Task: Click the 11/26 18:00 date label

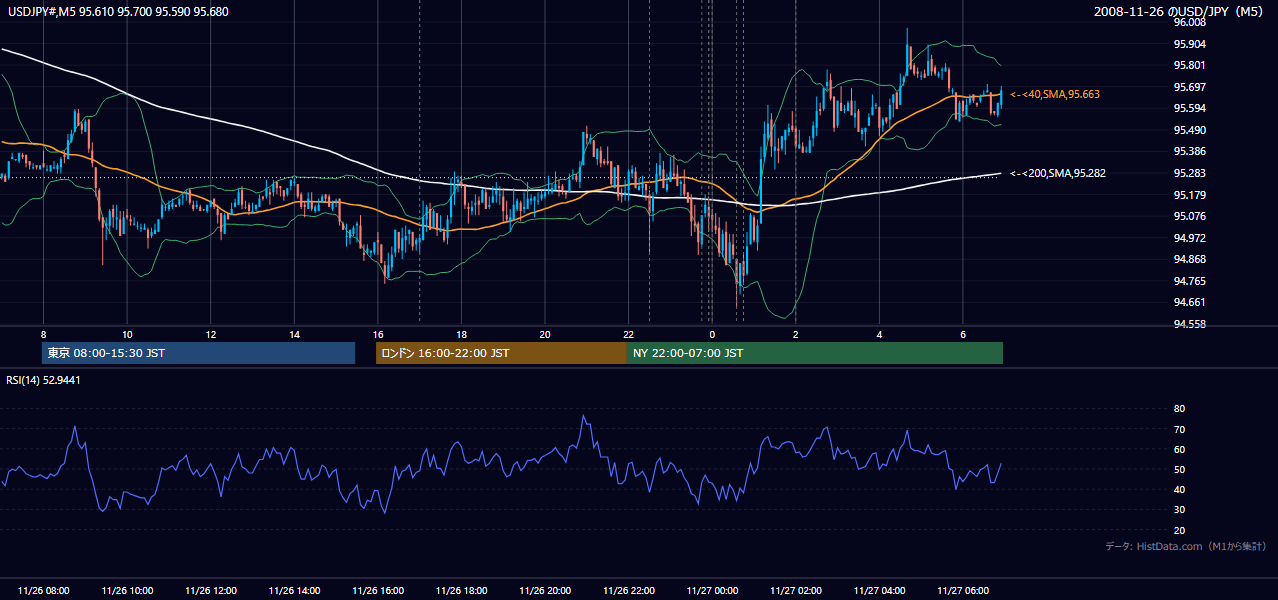Action: coord(461,591)
